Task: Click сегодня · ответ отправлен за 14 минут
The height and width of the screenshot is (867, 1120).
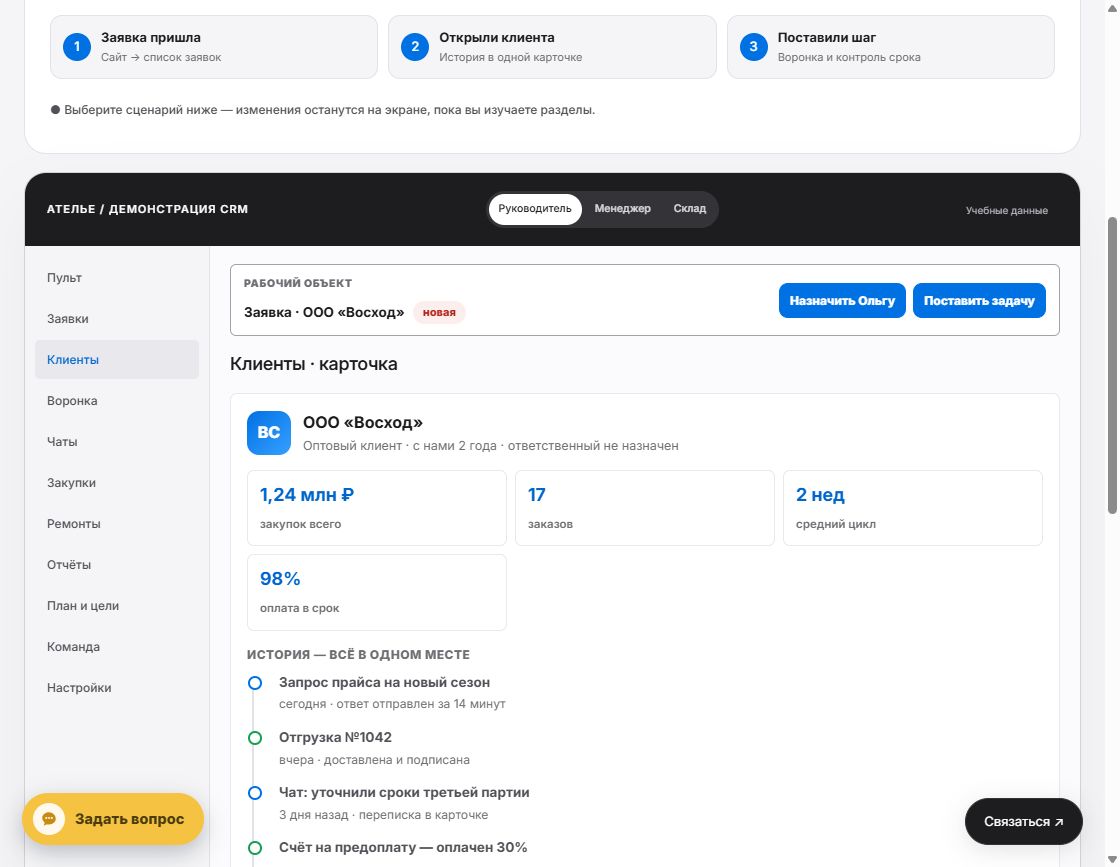Action: coord(392,704)
